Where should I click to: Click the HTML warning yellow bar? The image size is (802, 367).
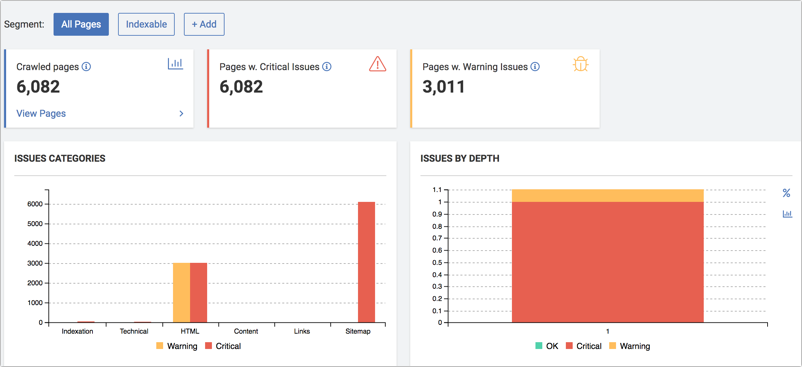(182, 293)
